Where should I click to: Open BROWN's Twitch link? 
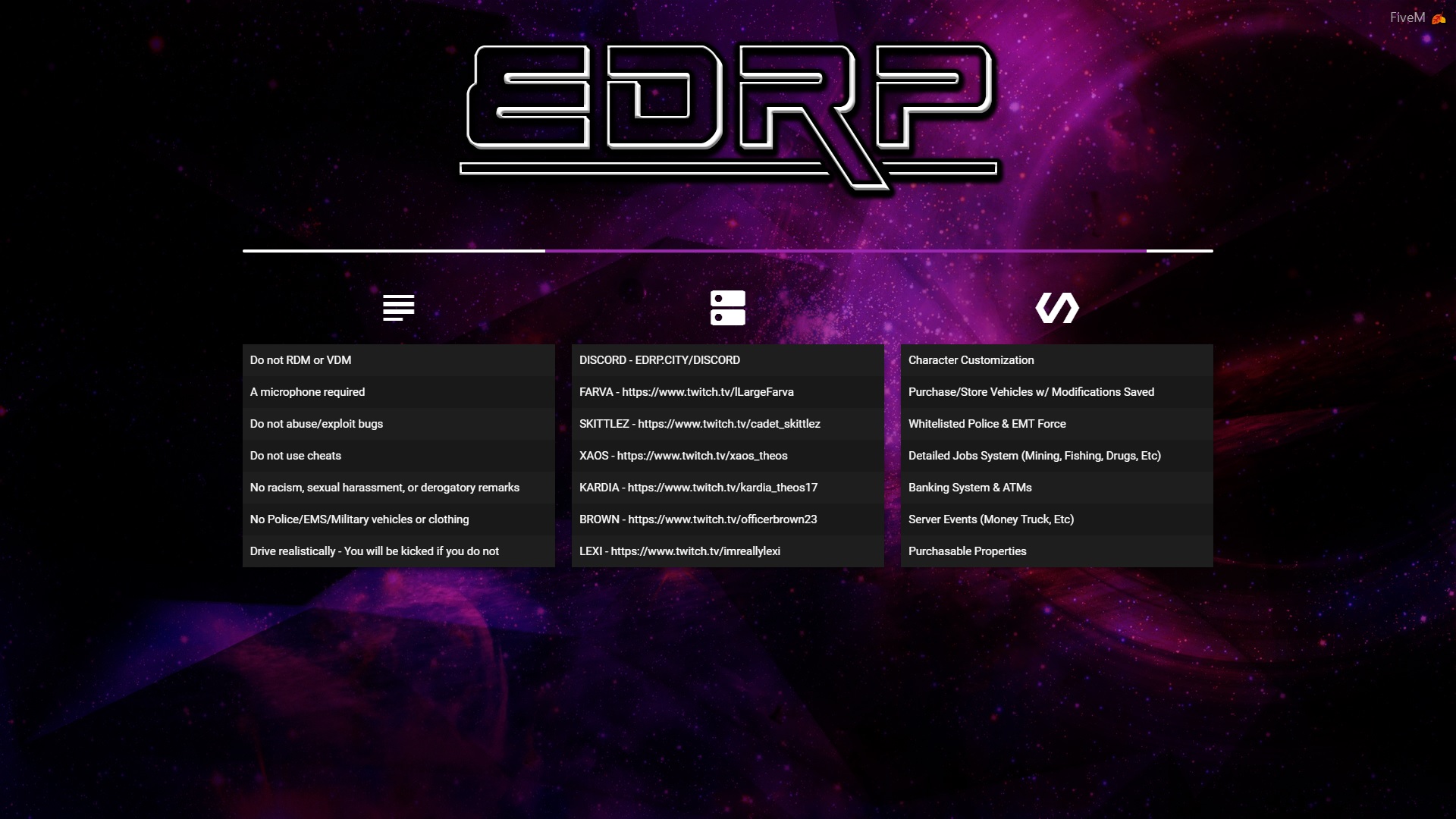(728, 519)
